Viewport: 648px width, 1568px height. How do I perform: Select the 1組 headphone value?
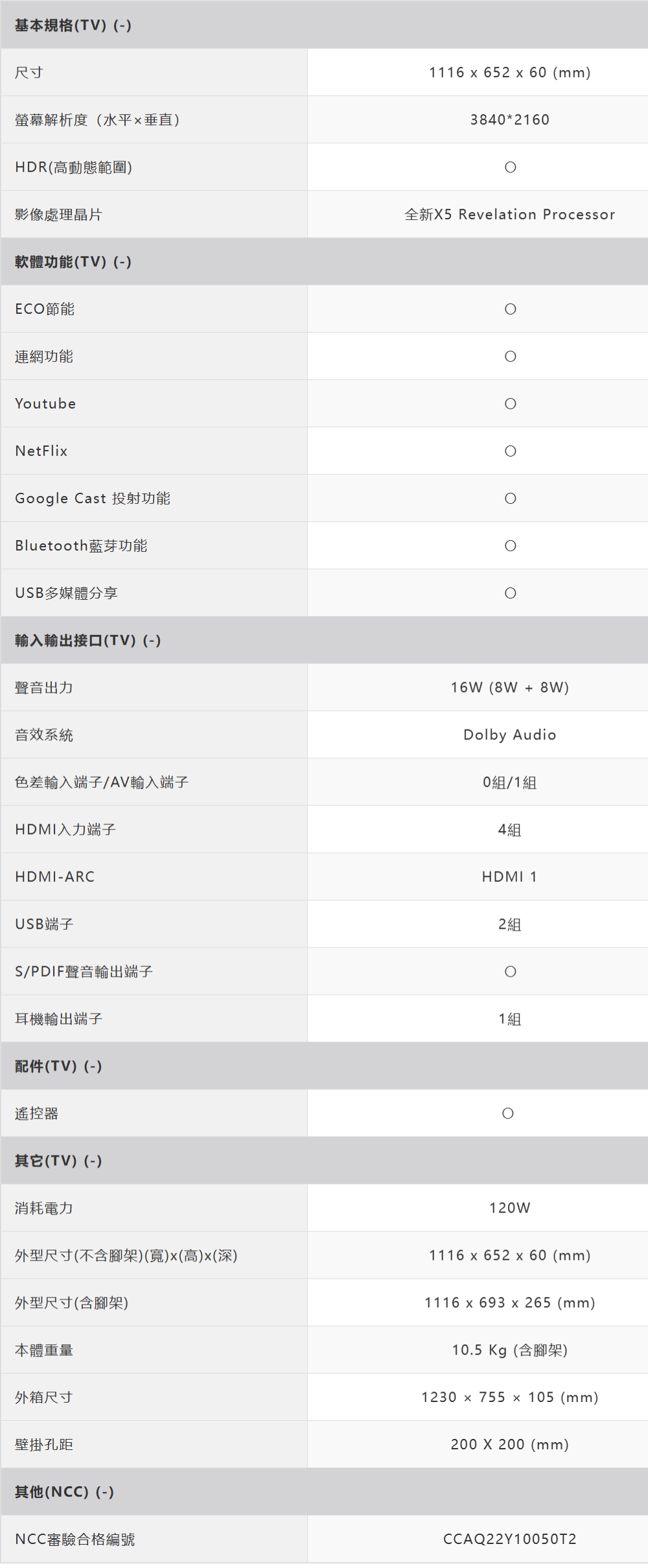pos(510,1019)
